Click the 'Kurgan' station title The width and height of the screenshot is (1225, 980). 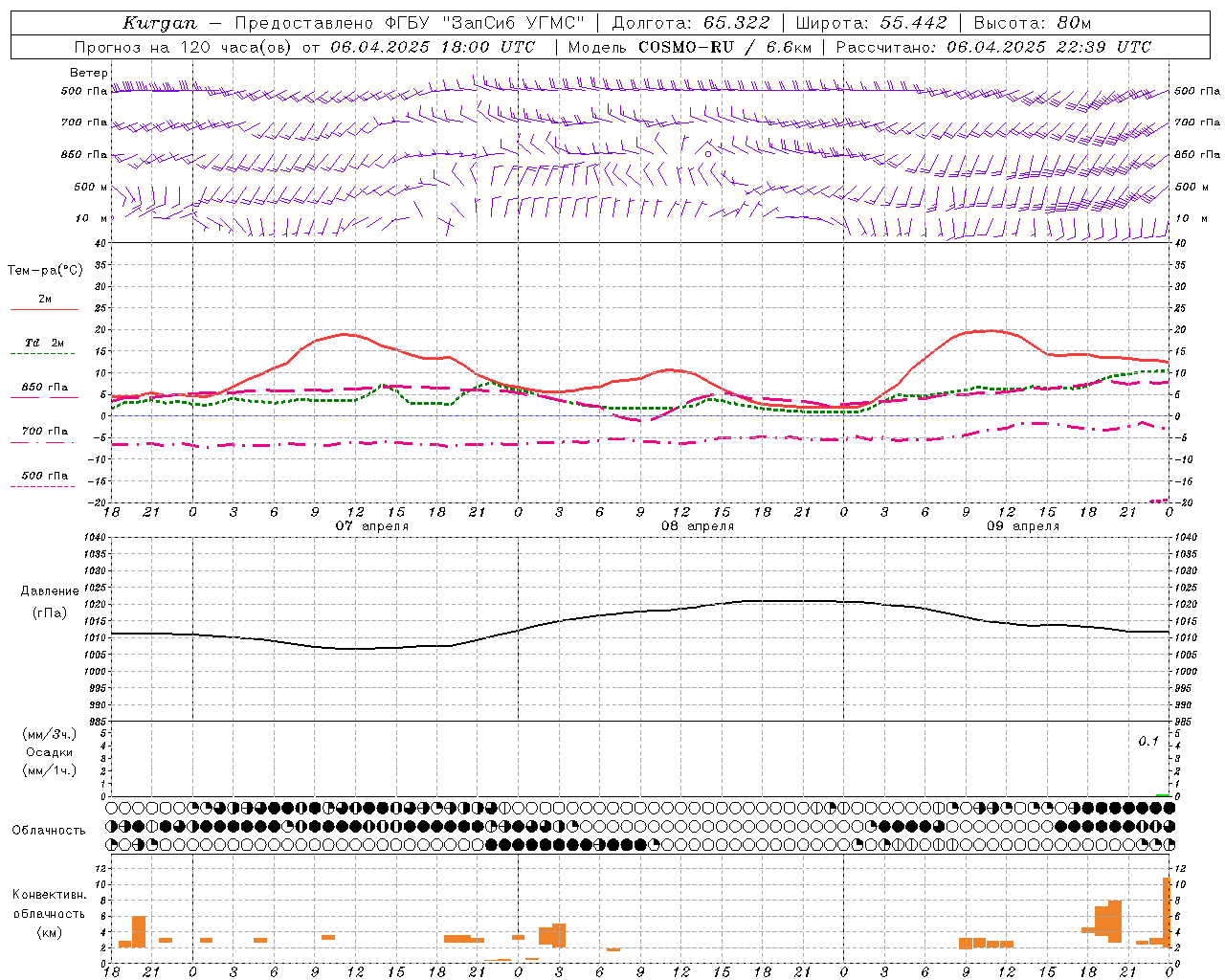(x=160, y=23)
